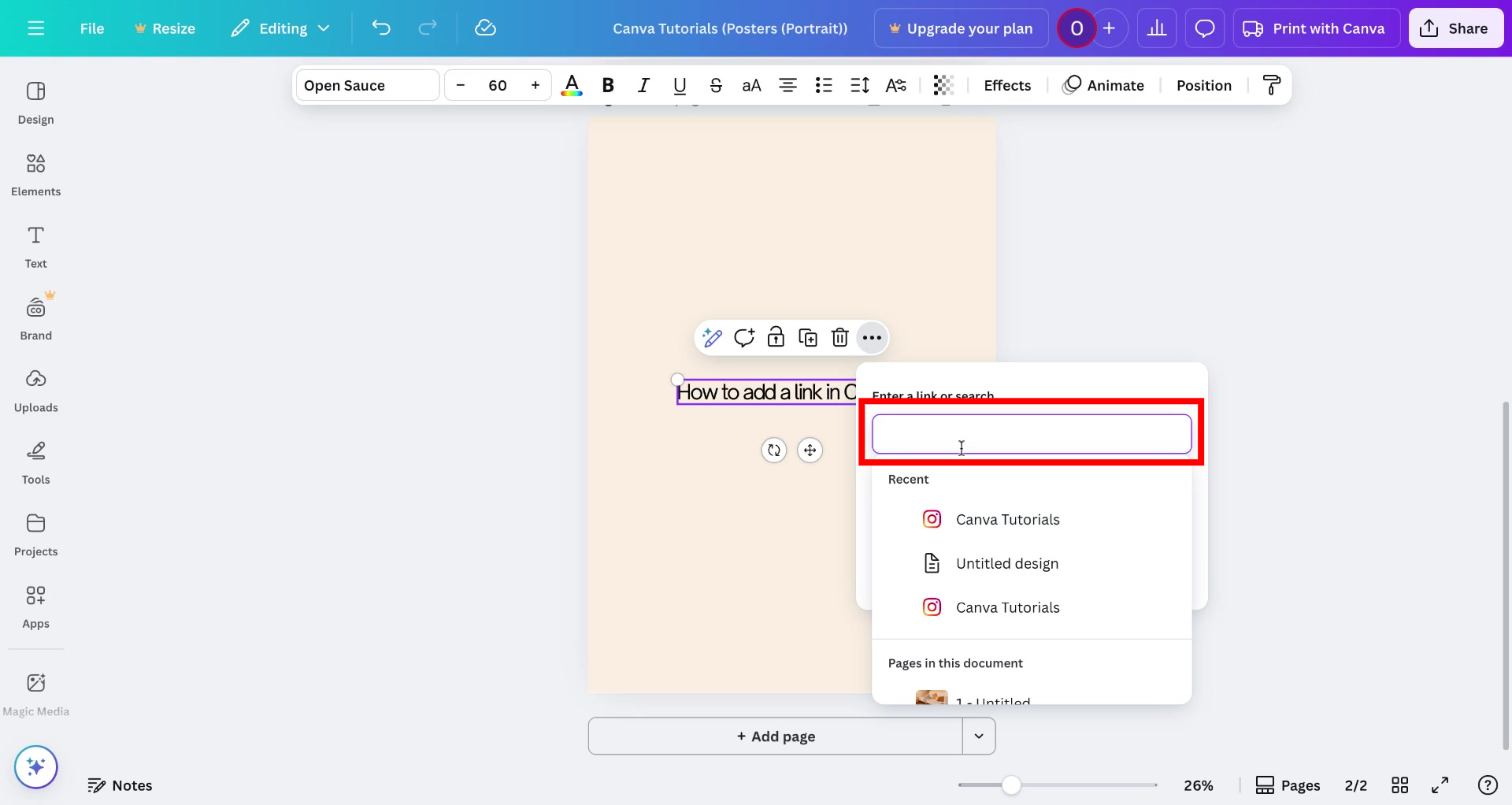Duplicate the text element from floating toolbar
Image resolution: width=1512 pixels, height=805 pixels.
point(808,337)
